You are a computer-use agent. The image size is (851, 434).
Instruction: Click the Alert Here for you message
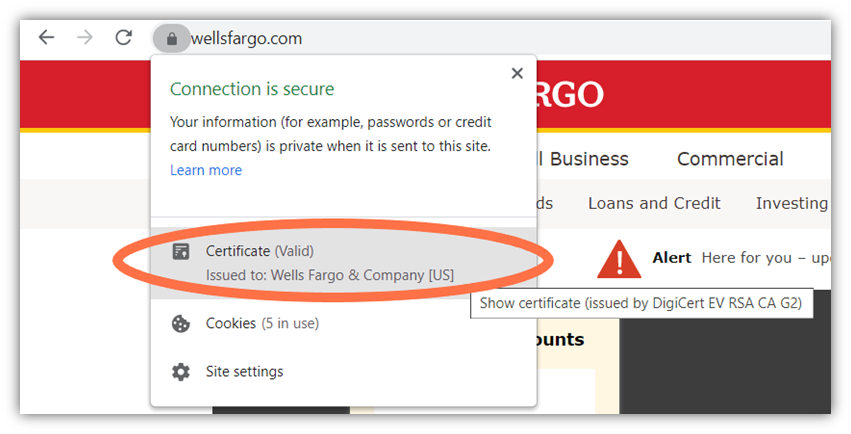(x=741, y=258)
